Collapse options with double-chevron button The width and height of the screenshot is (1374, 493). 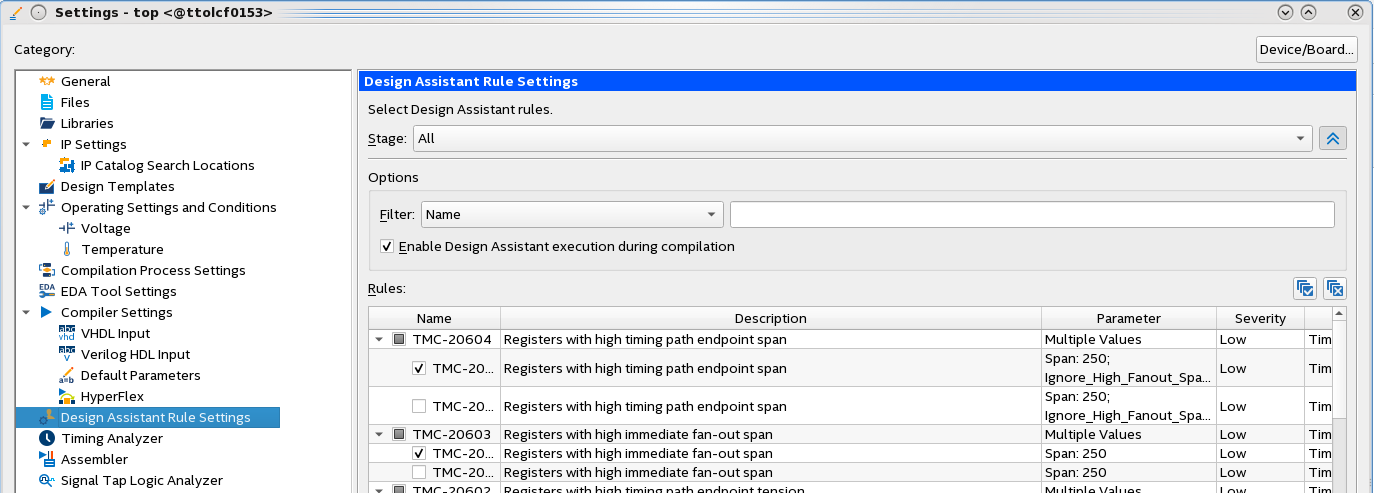click(1332, 139)
